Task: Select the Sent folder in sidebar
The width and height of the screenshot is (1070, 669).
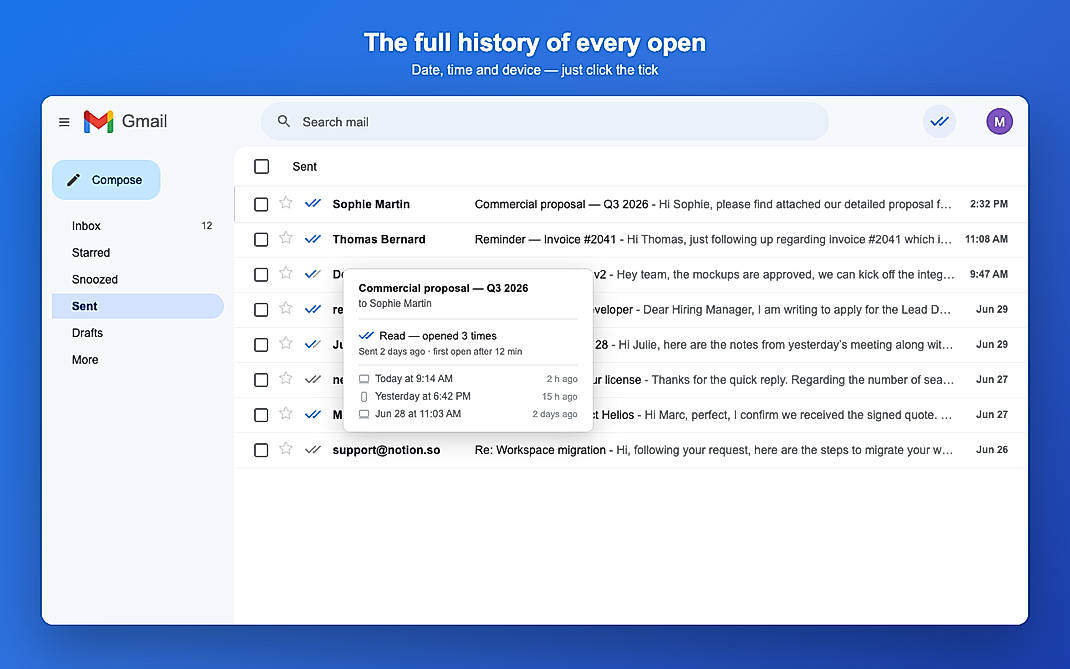Action: pos(138,306)
